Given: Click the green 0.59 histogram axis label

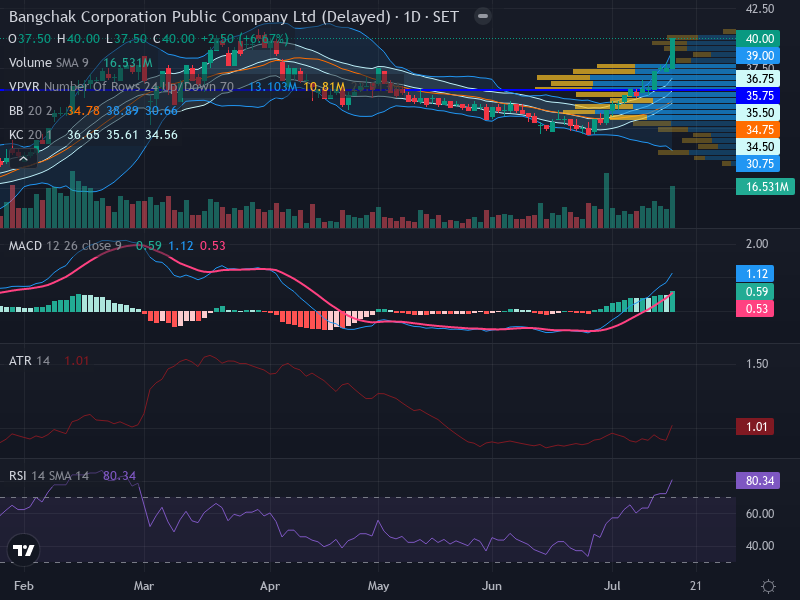Looking at the screenshot, I should tap(755, 291).
